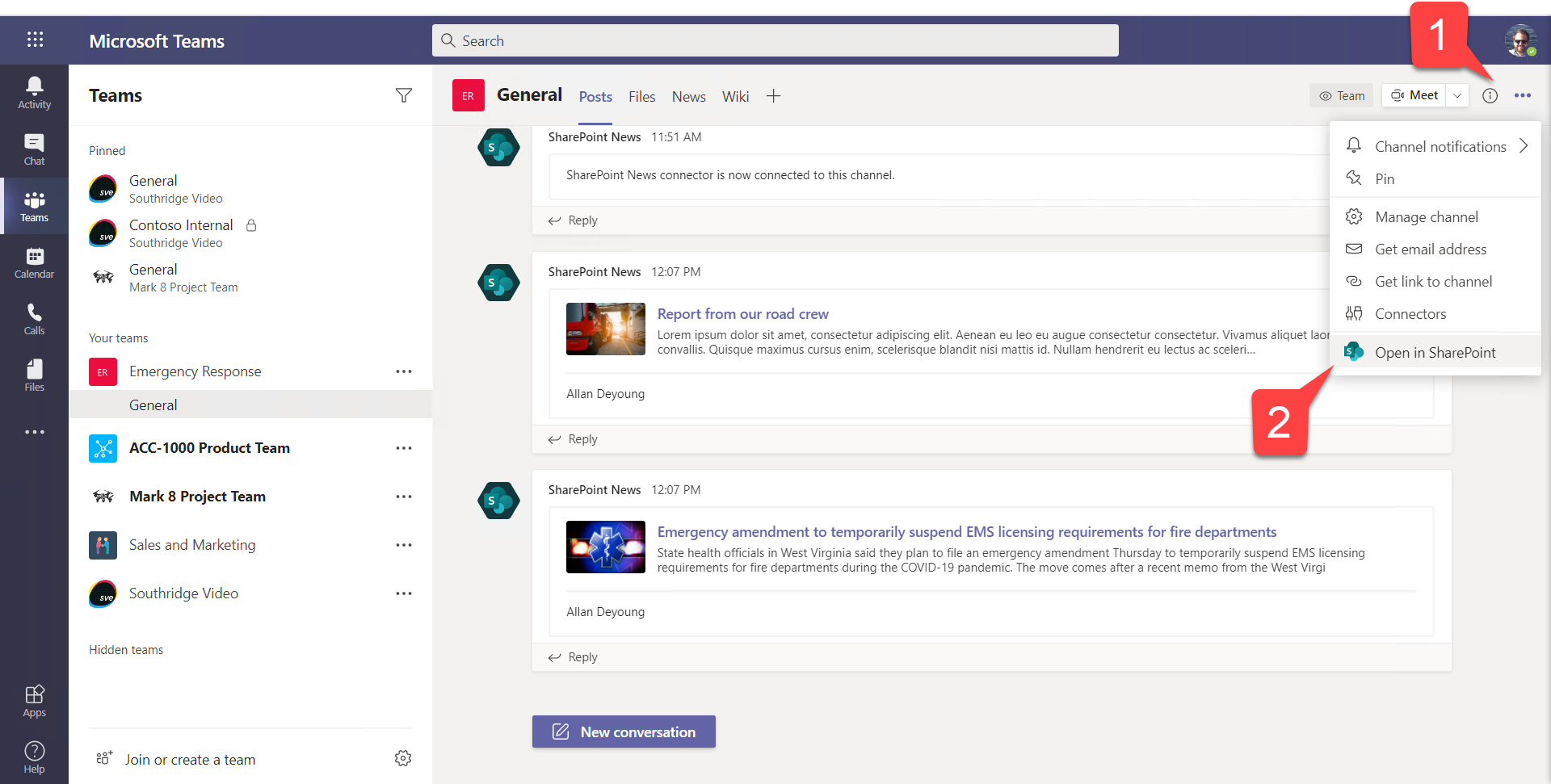Click SharePoint News sender name at 11:51 AM
1551x784 pixels.
tap(595, 137)
